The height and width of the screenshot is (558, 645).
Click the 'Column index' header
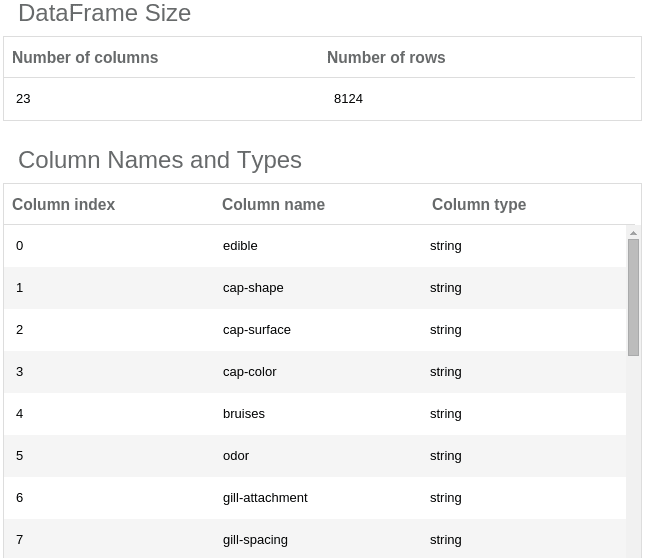point(63,204)
